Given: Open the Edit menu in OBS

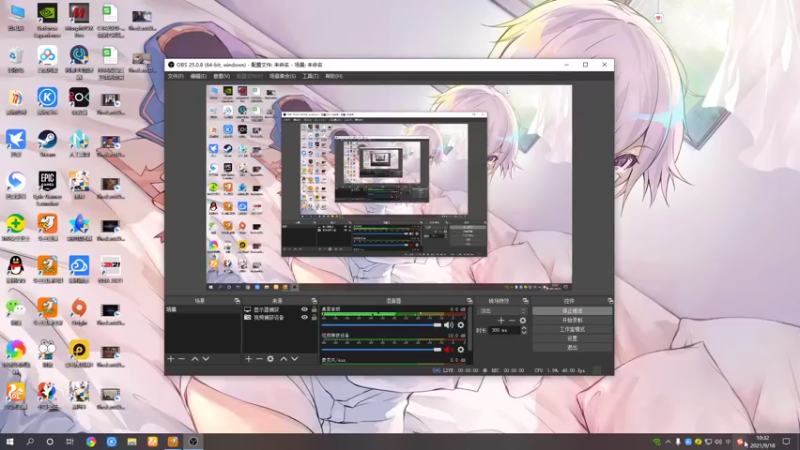Looking at the screenshot, I should click(x=198, y=76).
